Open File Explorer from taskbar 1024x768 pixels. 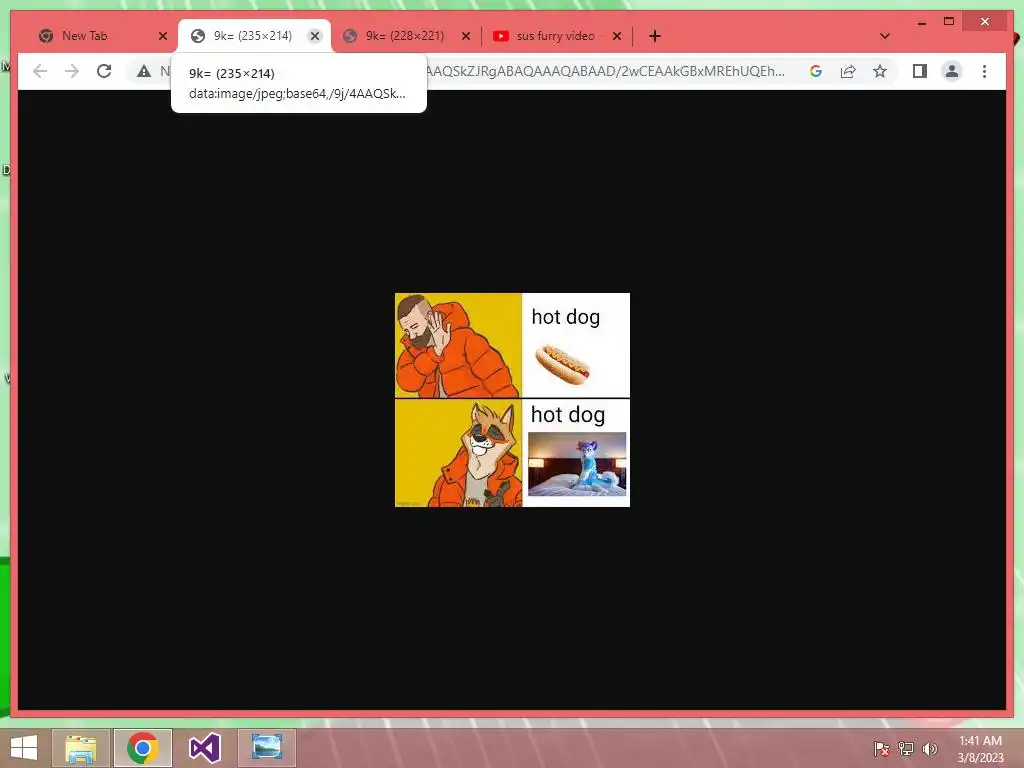80,748
